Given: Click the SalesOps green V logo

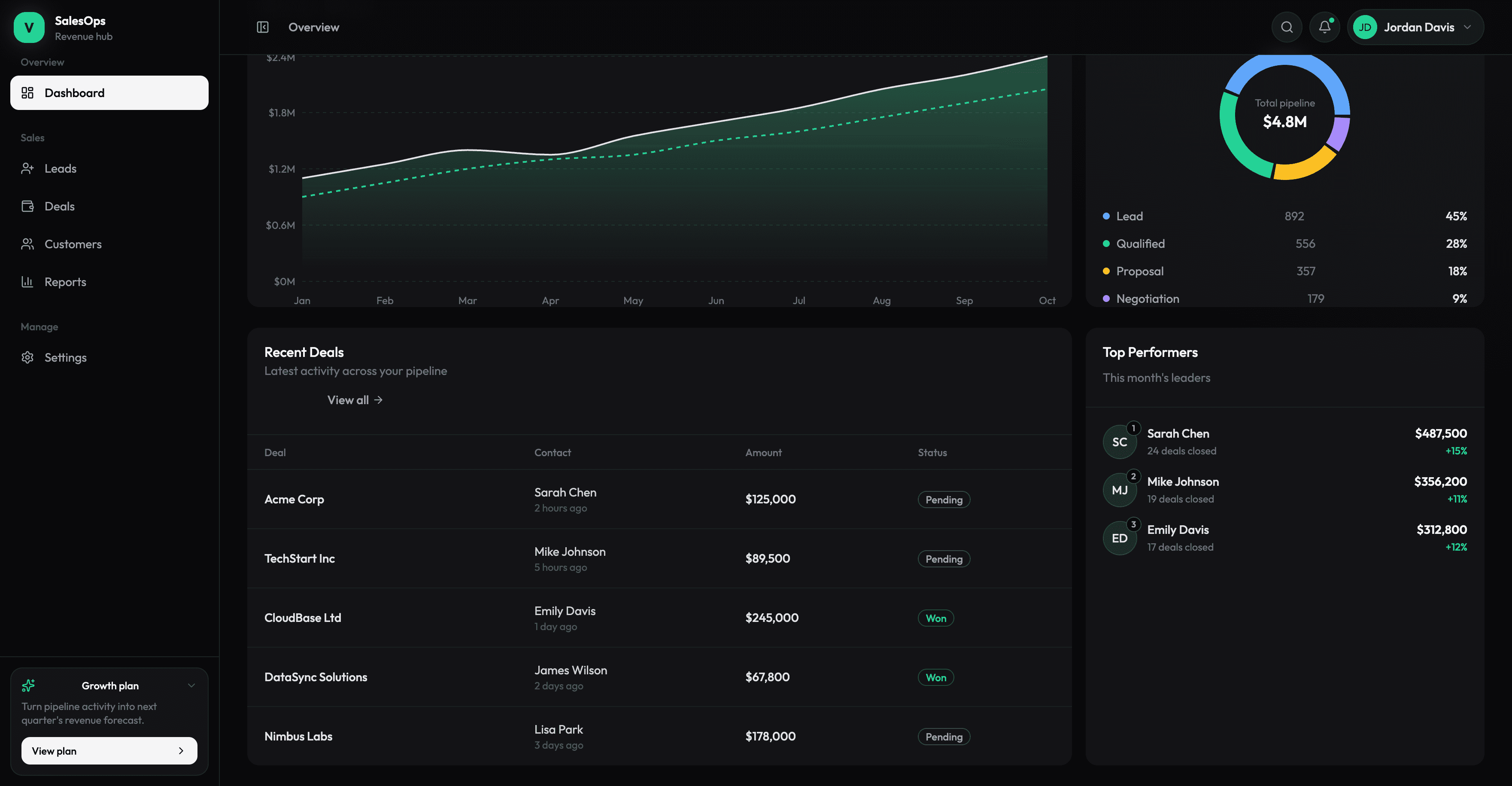Looking at the screenshot, I should (x=29, y=27).
